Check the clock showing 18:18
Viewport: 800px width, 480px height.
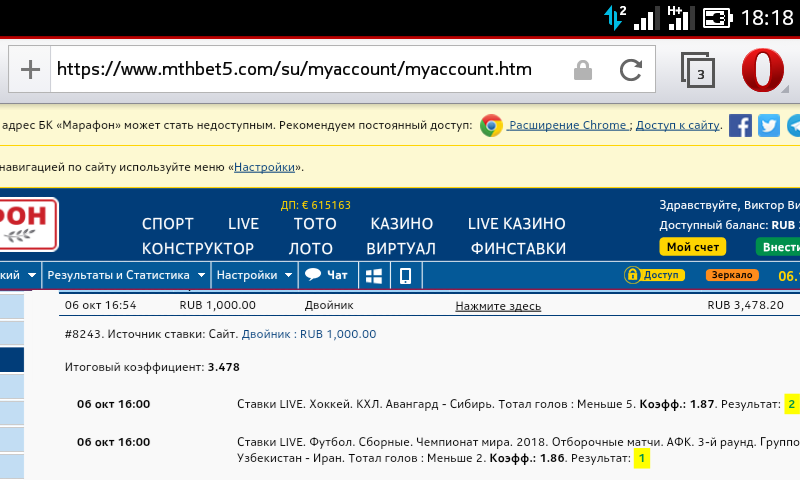click(767, 18)
